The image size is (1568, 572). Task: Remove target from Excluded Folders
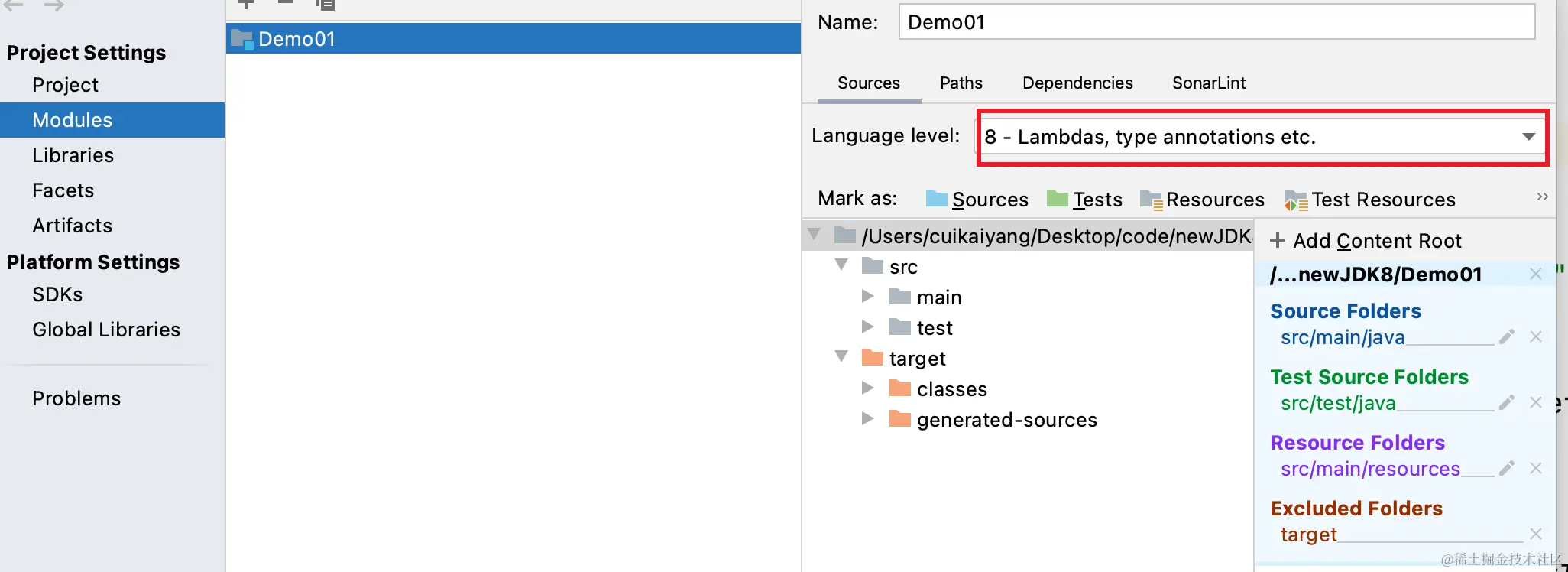[x=1536, y=534]
